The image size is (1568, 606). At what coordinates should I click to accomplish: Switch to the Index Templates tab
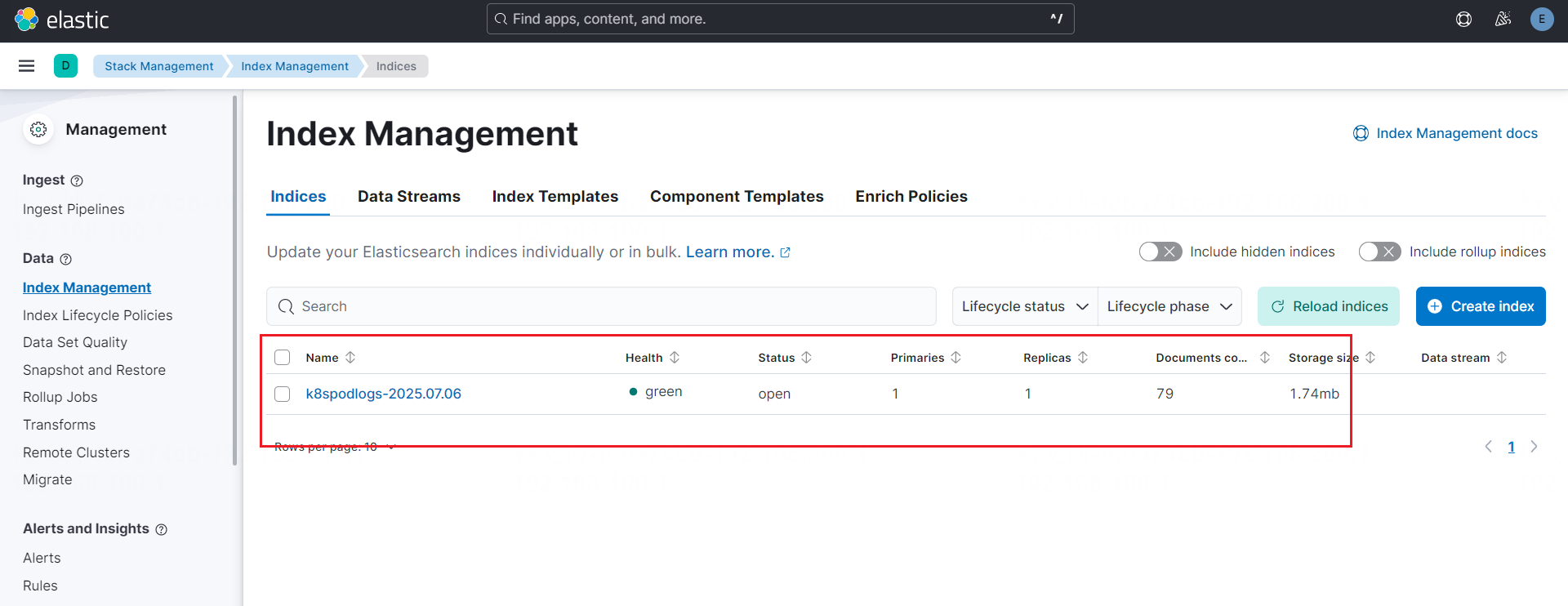(555, 197)
